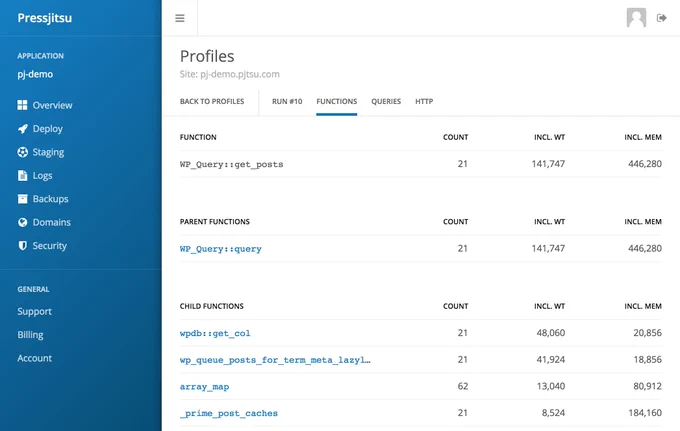Switch to the Run #10 tab
The width and height of the screenshot is (680, 431).
287,101
